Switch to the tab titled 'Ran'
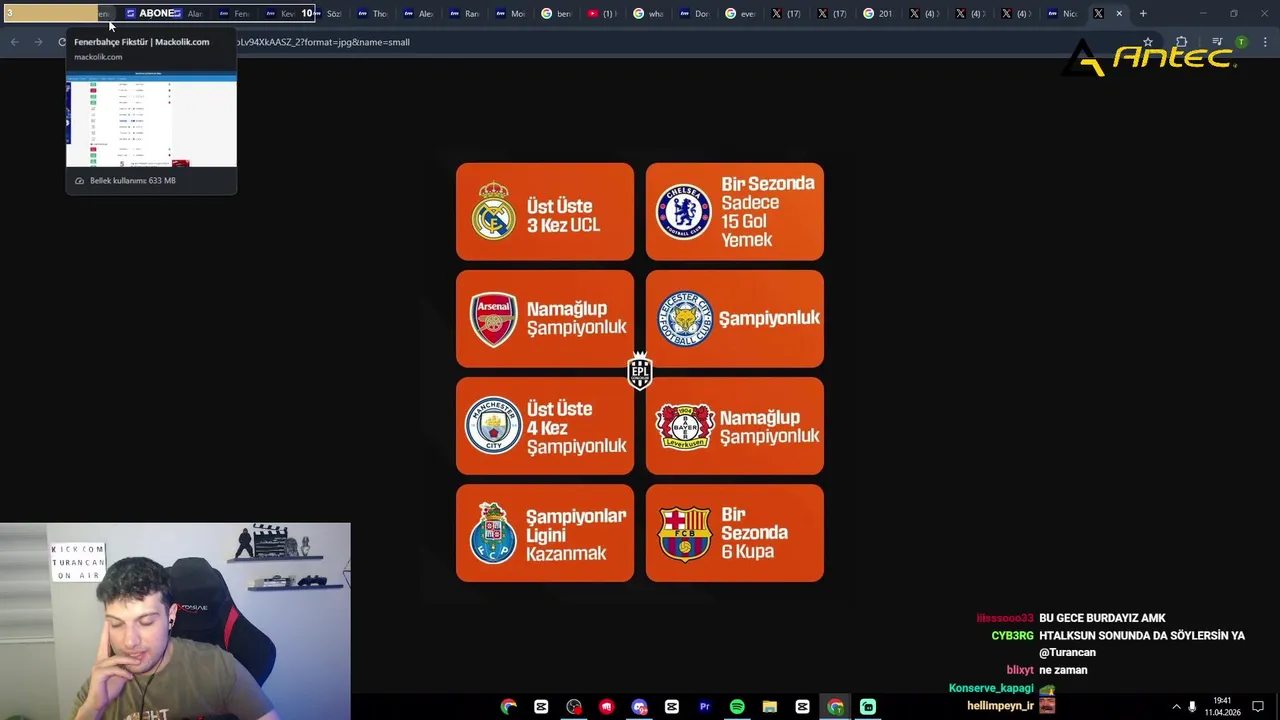This screenshot has width=1280, height=720. click(465, 14)
